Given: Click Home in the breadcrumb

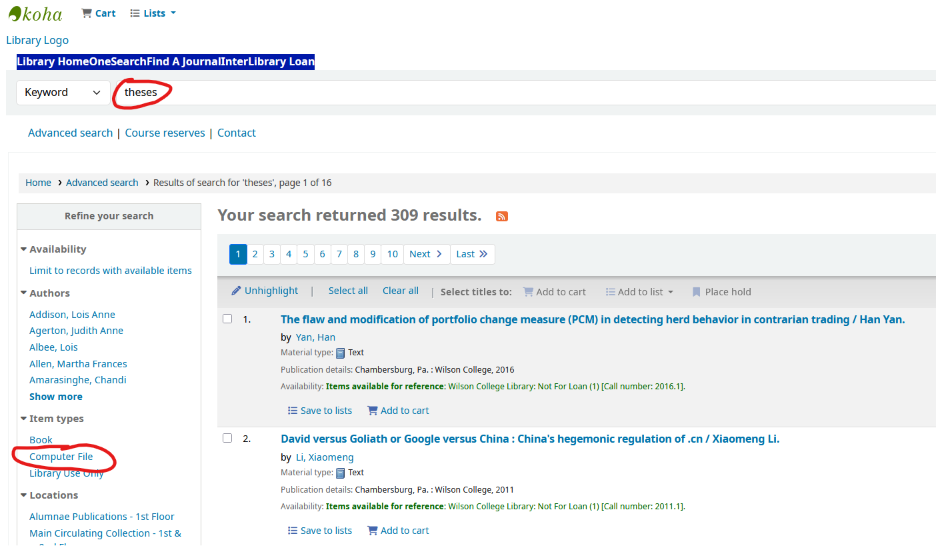Looking at the screenshot, I should click(x=38, y=183).
